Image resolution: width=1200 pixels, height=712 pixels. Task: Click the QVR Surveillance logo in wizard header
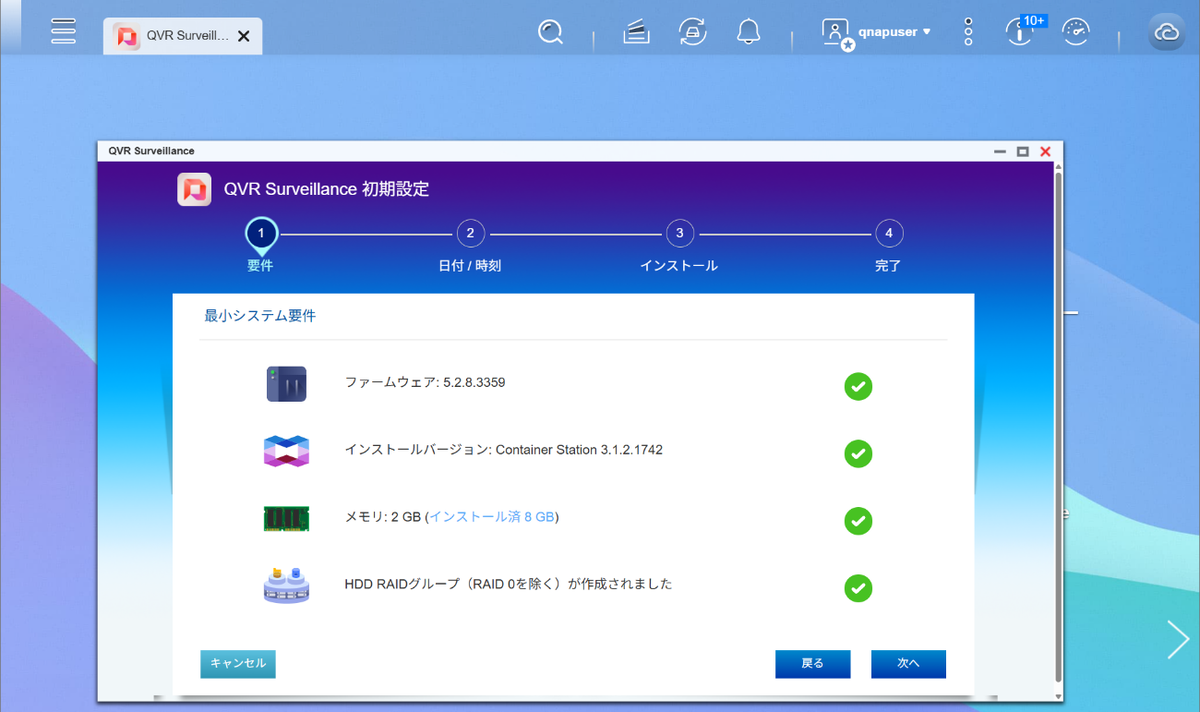click(194, 189)
